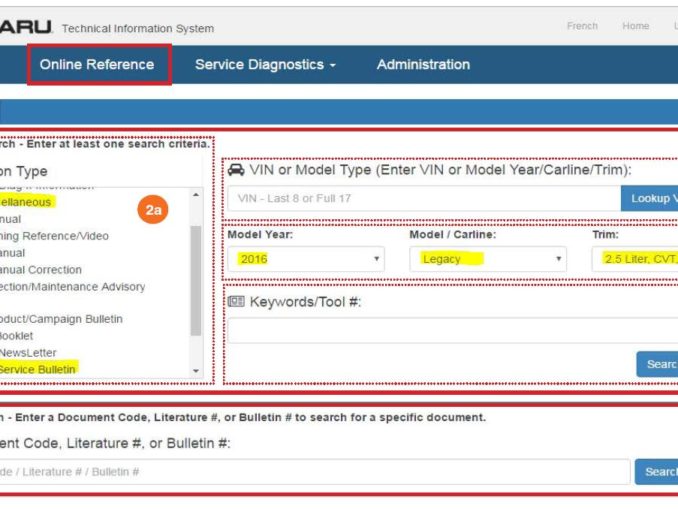Viewport: 678px width, 509px height.
Task: Go to the Administration menu
Action: 423,65
